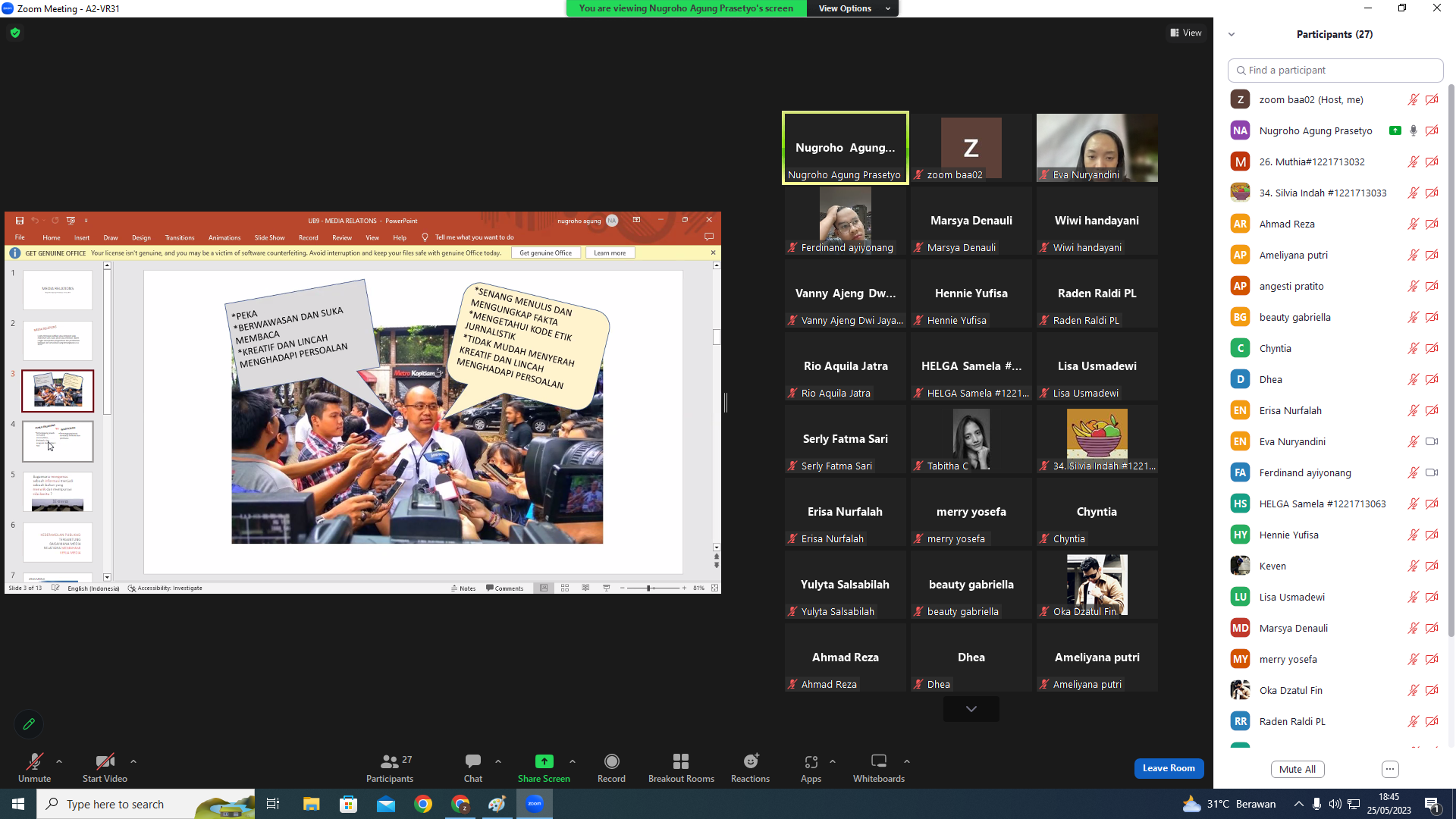Click the Find a participant search field
The height and width of the screenshot is (819, 1456).
point(1335,70)
